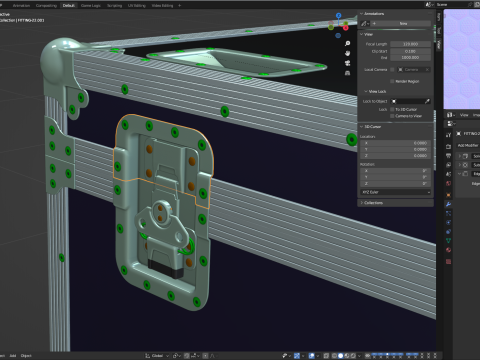Select rendered viewport shading icon
480x360 pixels.
[353, 356]
